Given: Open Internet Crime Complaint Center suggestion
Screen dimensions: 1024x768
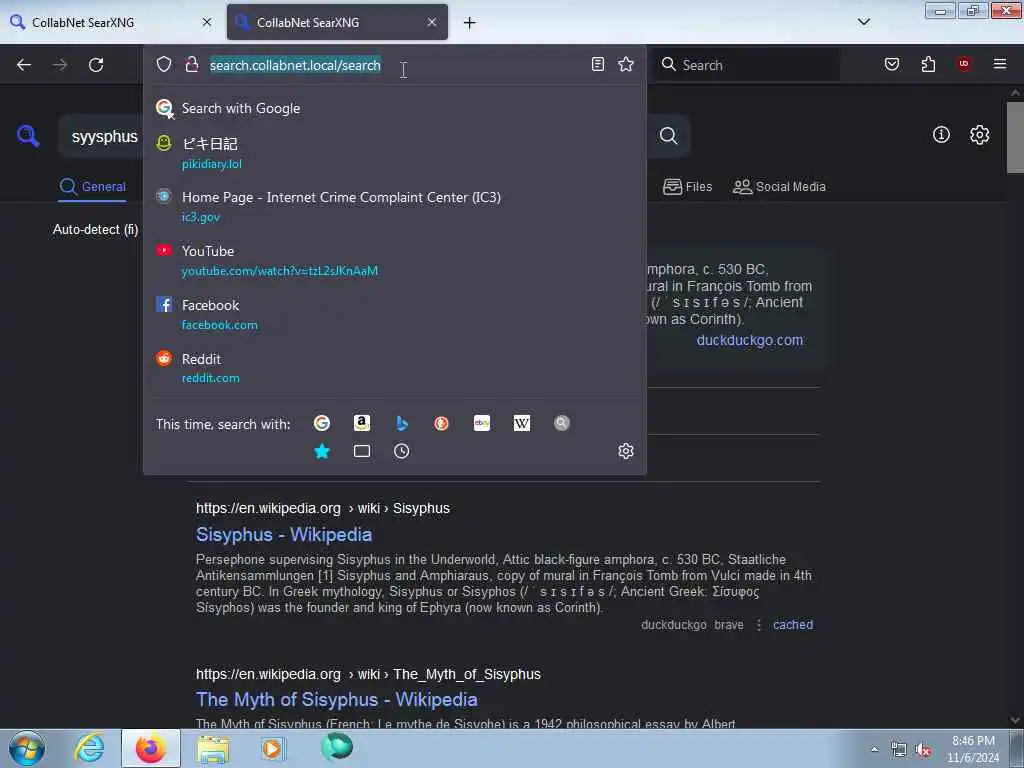Looking at the screenshot, I should pos(394,206).
